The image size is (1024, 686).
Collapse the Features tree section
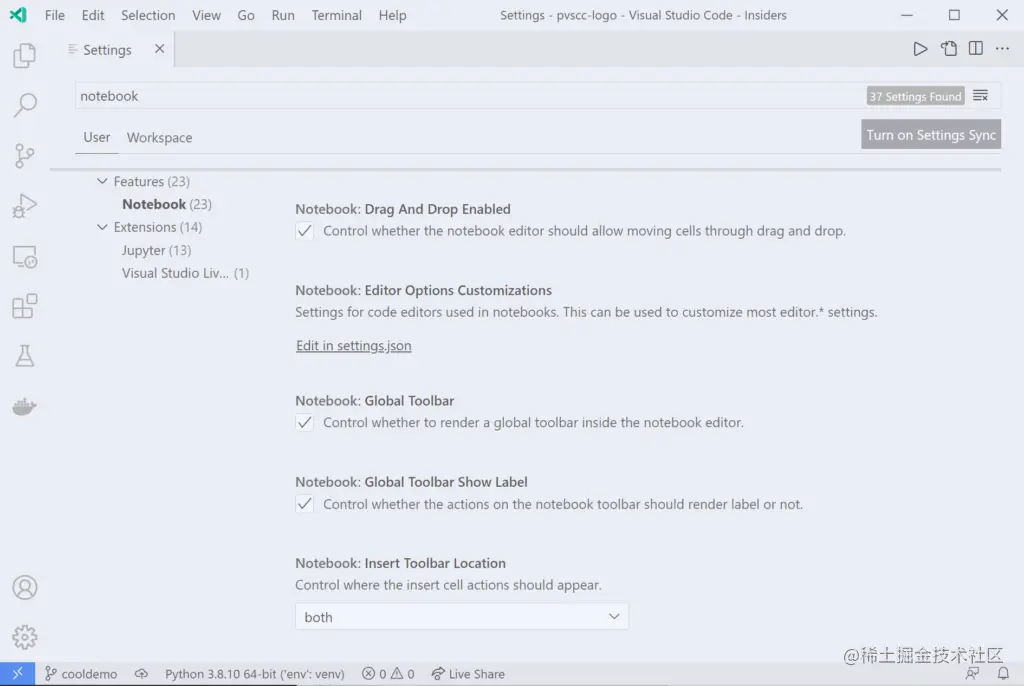tap(102, 181)
